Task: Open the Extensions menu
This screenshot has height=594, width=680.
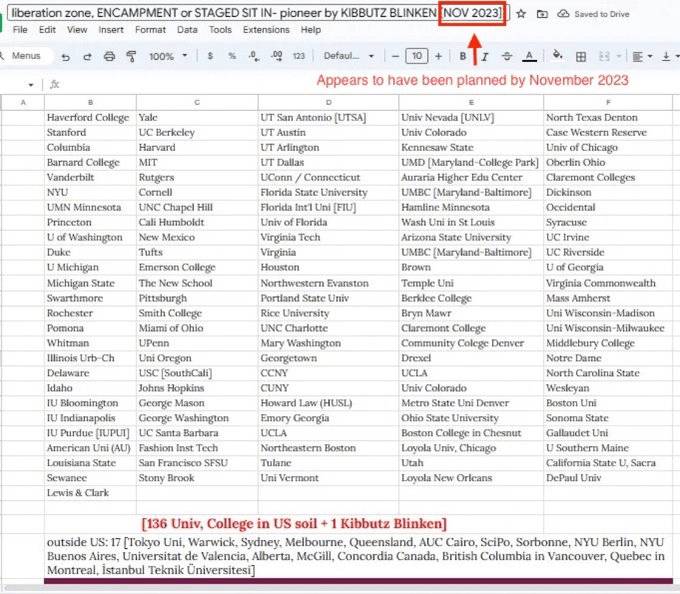Action: 266,30
